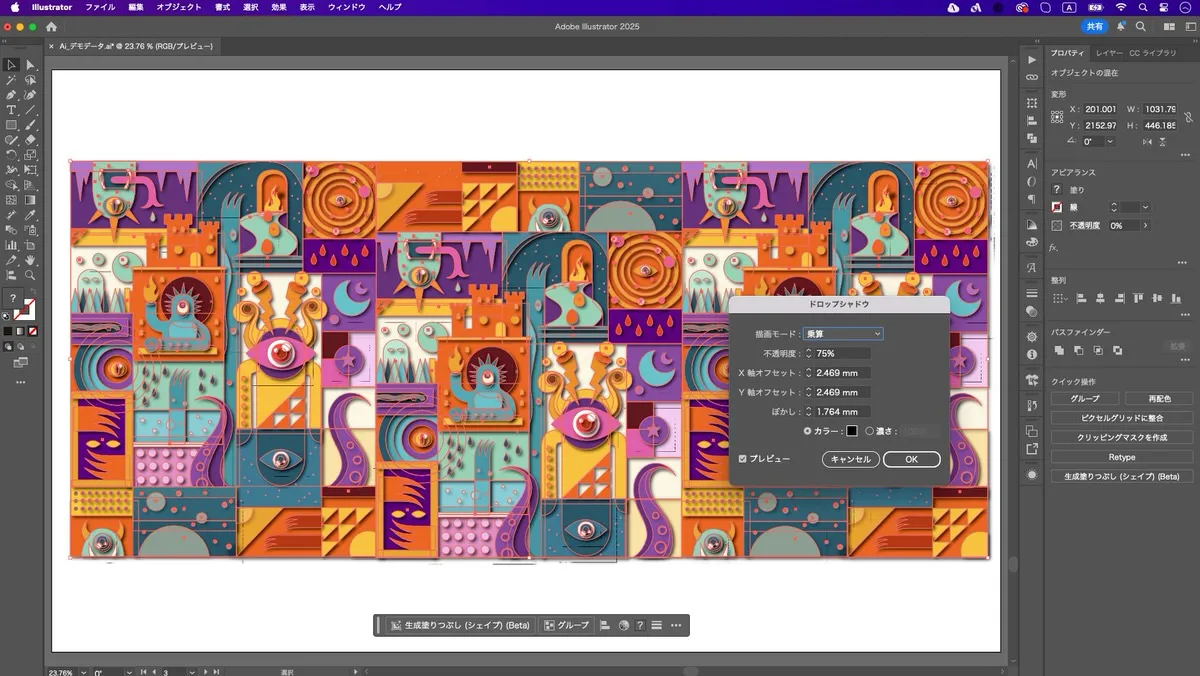Click the horizontal align center icon in 整列
This screenshot has width=1200, height=676.
1100,298
